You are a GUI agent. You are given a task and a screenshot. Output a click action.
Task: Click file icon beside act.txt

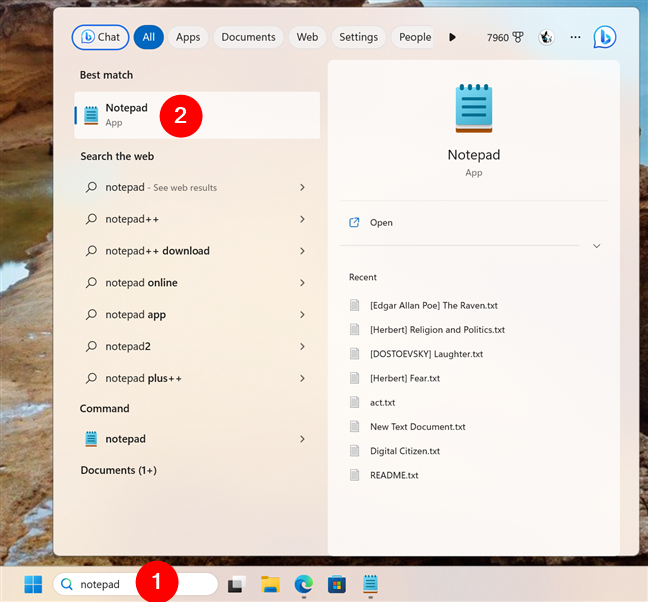click(x=355, y=402)
